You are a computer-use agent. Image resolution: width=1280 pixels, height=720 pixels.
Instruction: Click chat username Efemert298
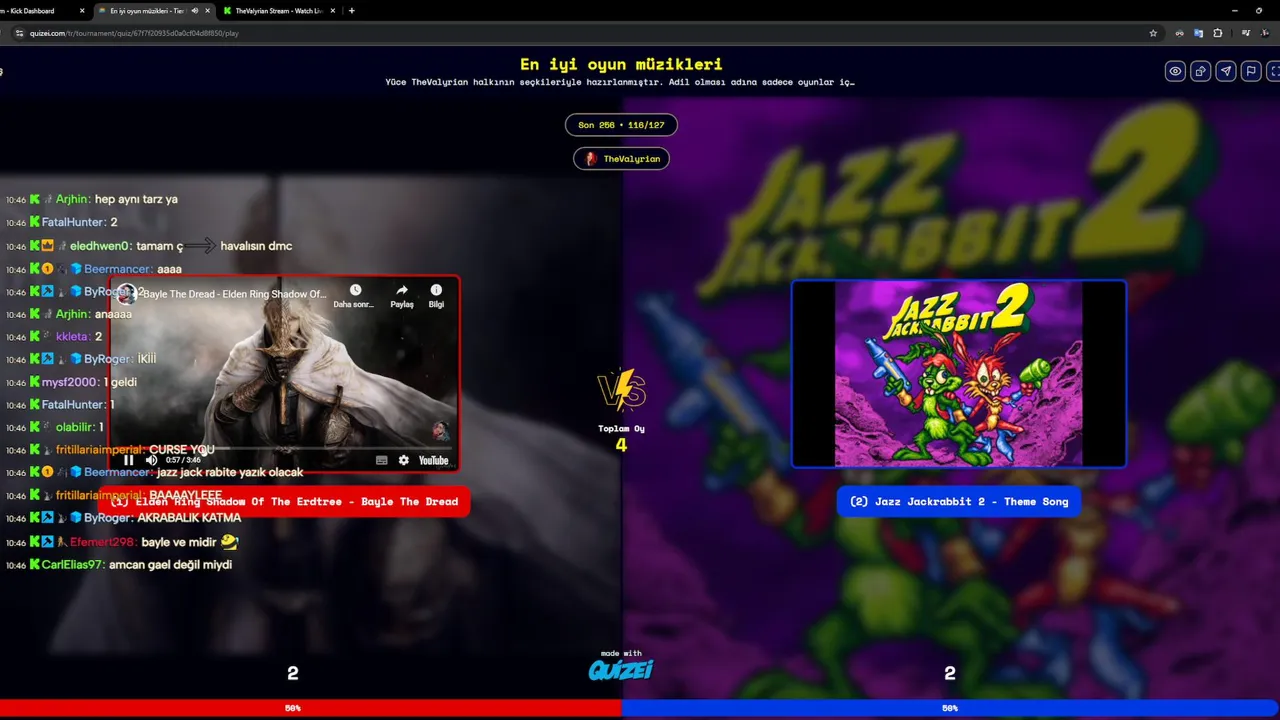(x=103, y=542)
